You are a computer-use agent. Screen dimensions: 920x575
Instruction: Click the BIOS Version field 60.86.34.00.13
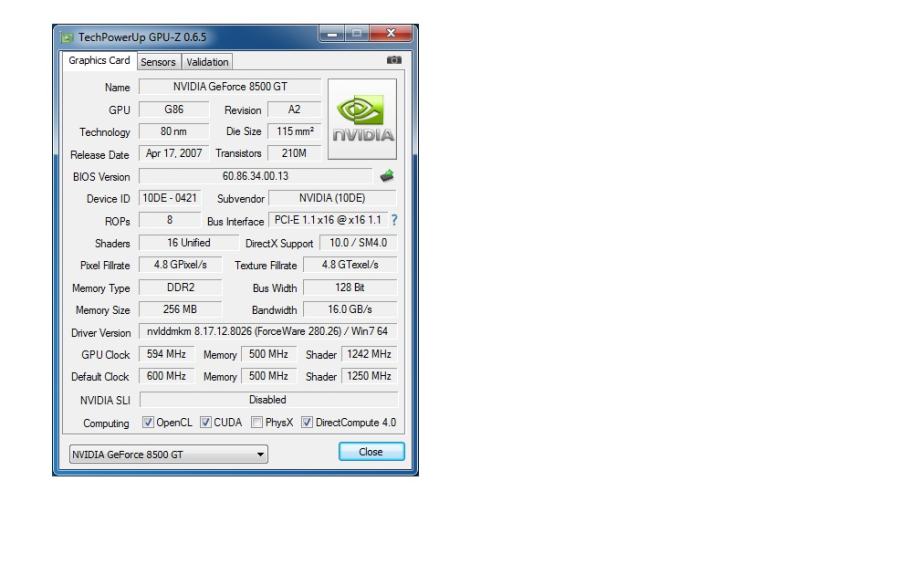click(x=255, y=176)
